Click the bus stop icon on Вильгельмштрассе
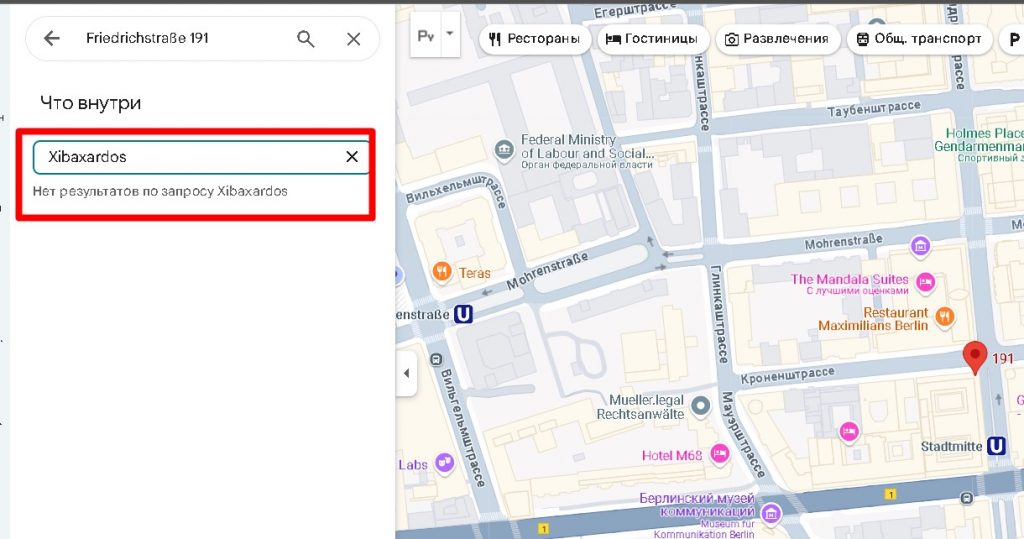 [x=436, y=359]
